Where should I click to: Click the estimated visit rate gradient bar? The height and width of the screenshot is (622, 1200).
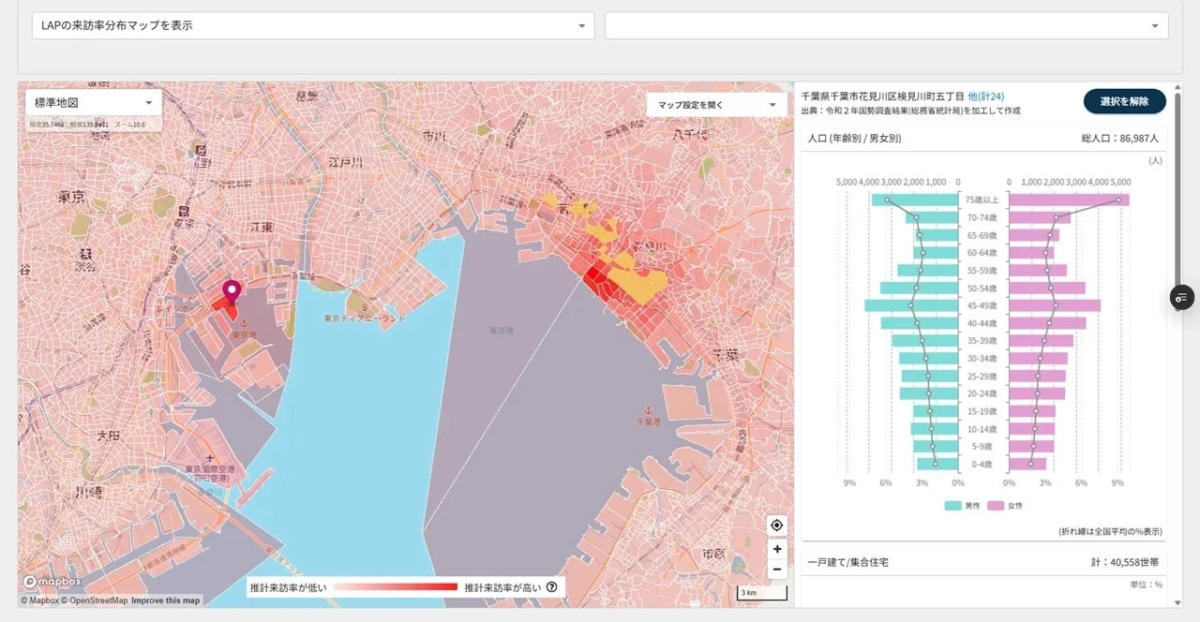pyautogui.click(x=394, y=588)
